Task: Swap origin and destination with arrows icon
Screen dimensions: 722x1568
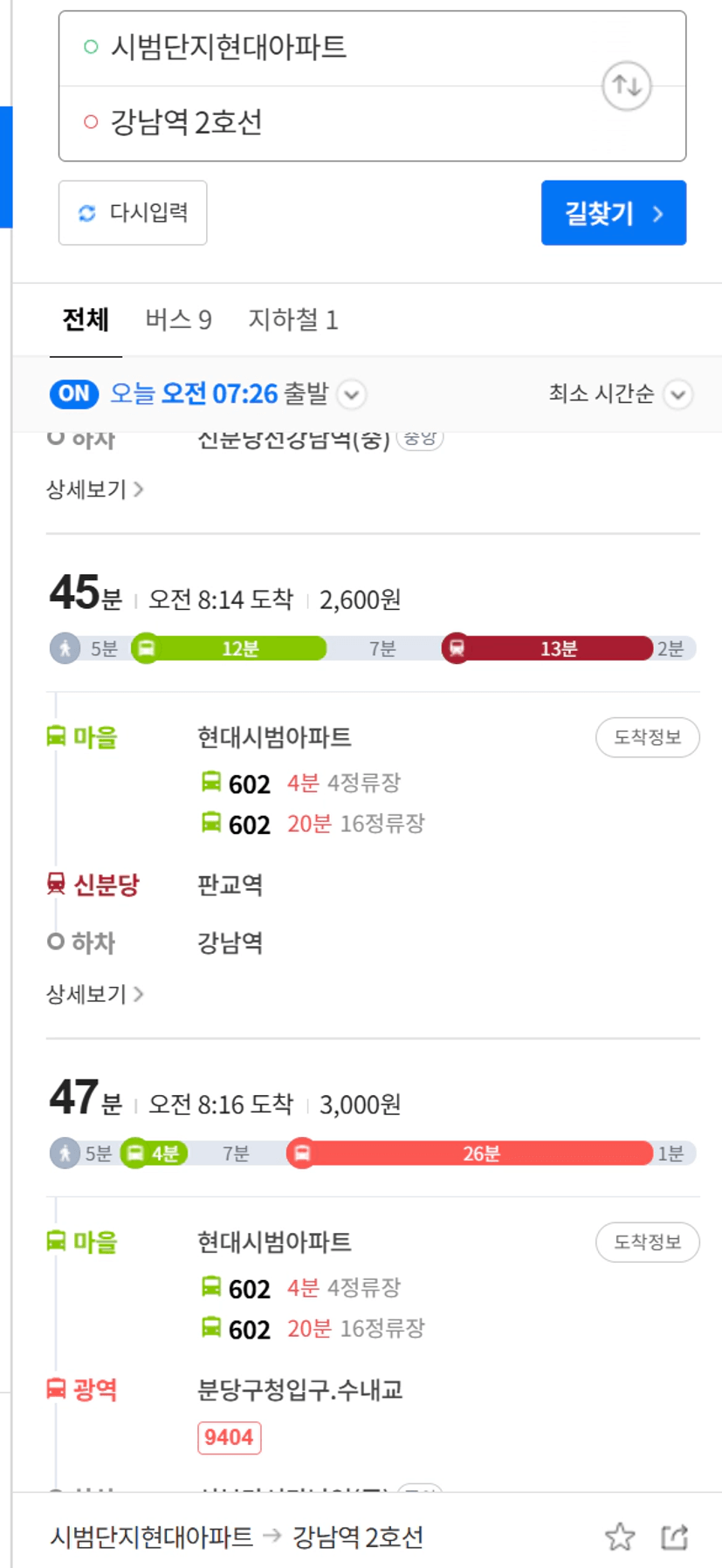Action: [x=626, y=86]
